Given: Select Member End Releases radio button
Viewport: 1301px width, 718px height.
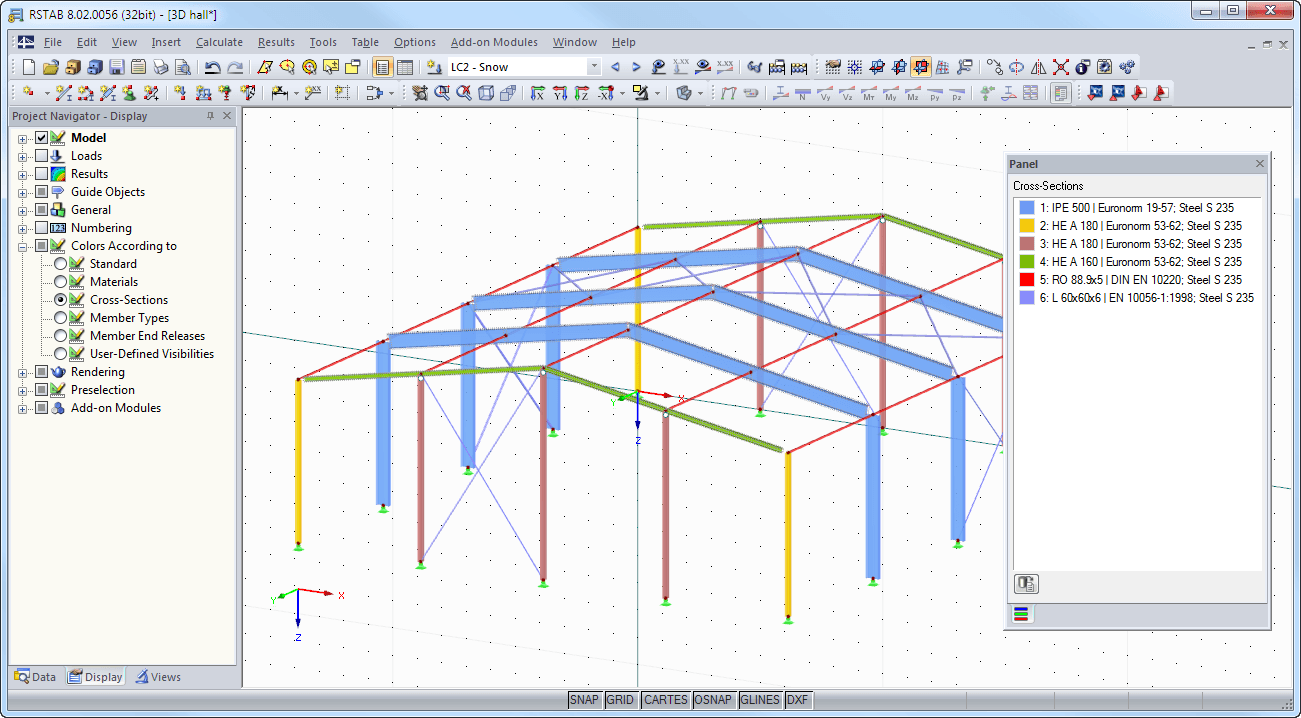Looking at the screenshot, I should (x=61, y=336).
